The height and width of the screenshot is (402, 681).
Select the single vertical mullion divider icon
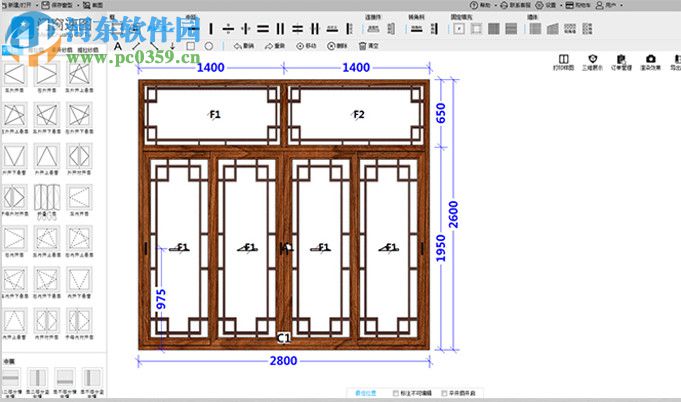click(211, 29)
